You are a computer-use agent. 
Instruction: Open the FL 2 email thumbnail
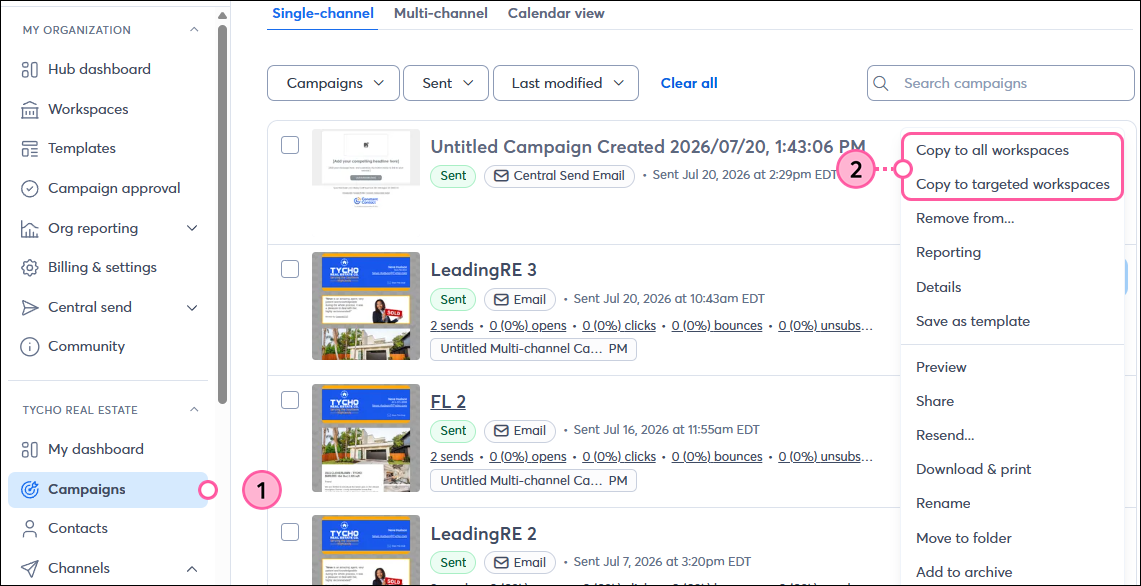click(x=365, y=437)
